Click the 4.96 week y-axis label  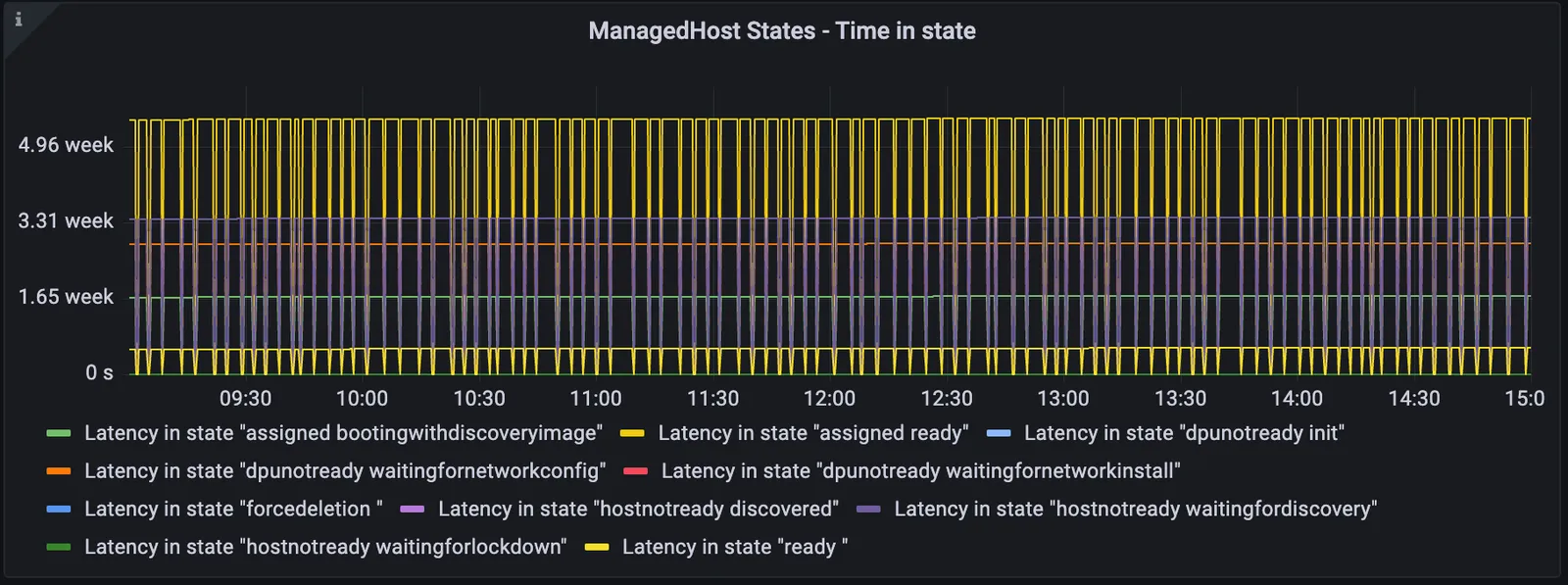tap(66, 145)
